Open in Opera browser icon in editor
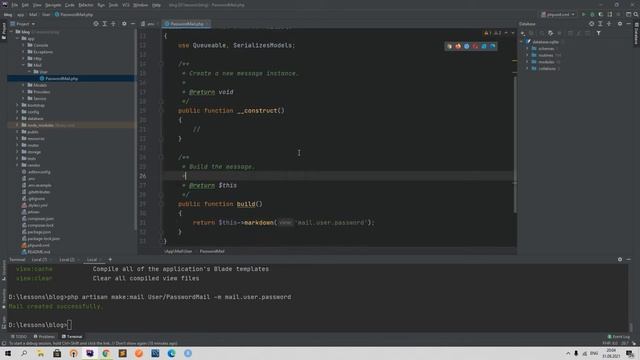The height and width of the screenshot is (360, 640). 475,46
